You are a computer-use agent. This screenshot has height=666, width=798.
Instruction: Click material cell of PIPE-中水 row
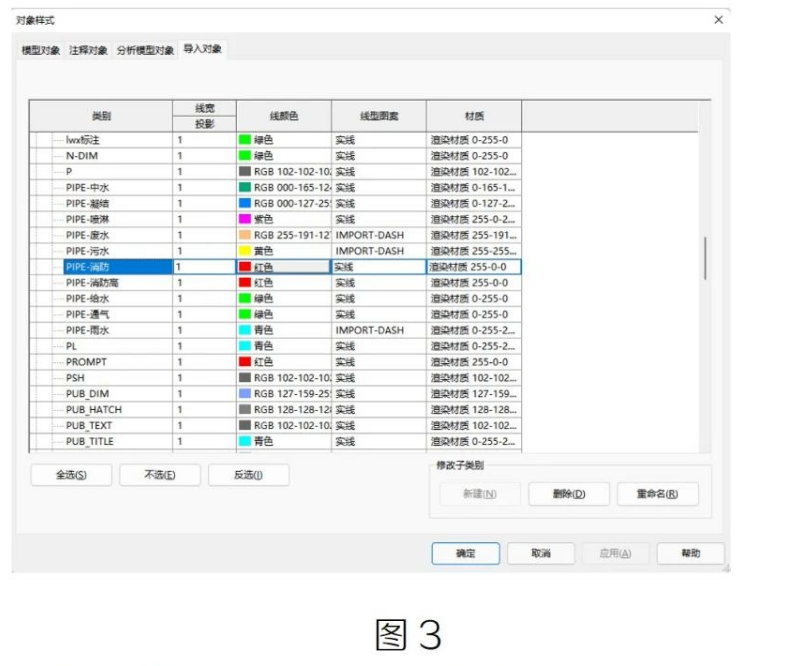click(x=474, y=187)
